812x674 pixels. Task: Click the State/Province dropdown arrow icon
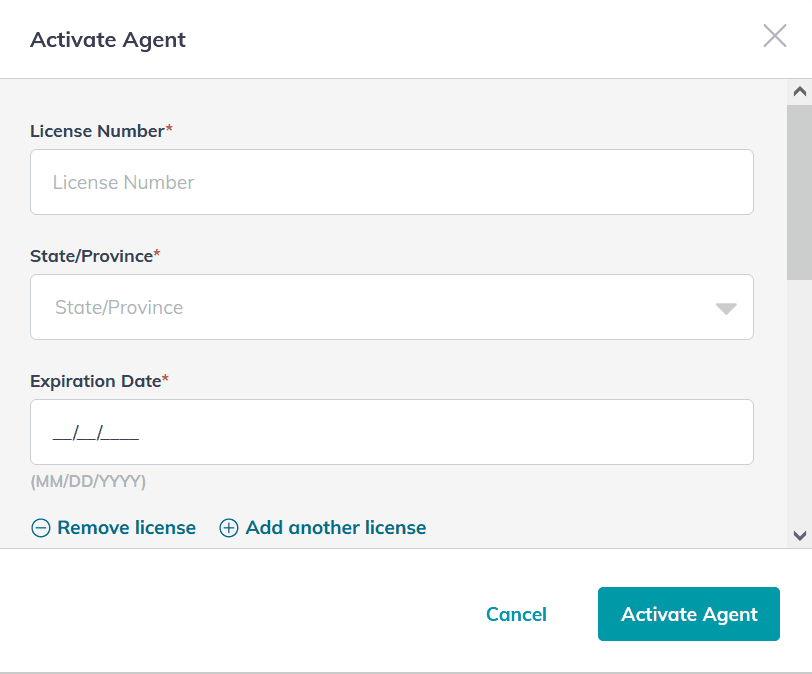(726, 310)
